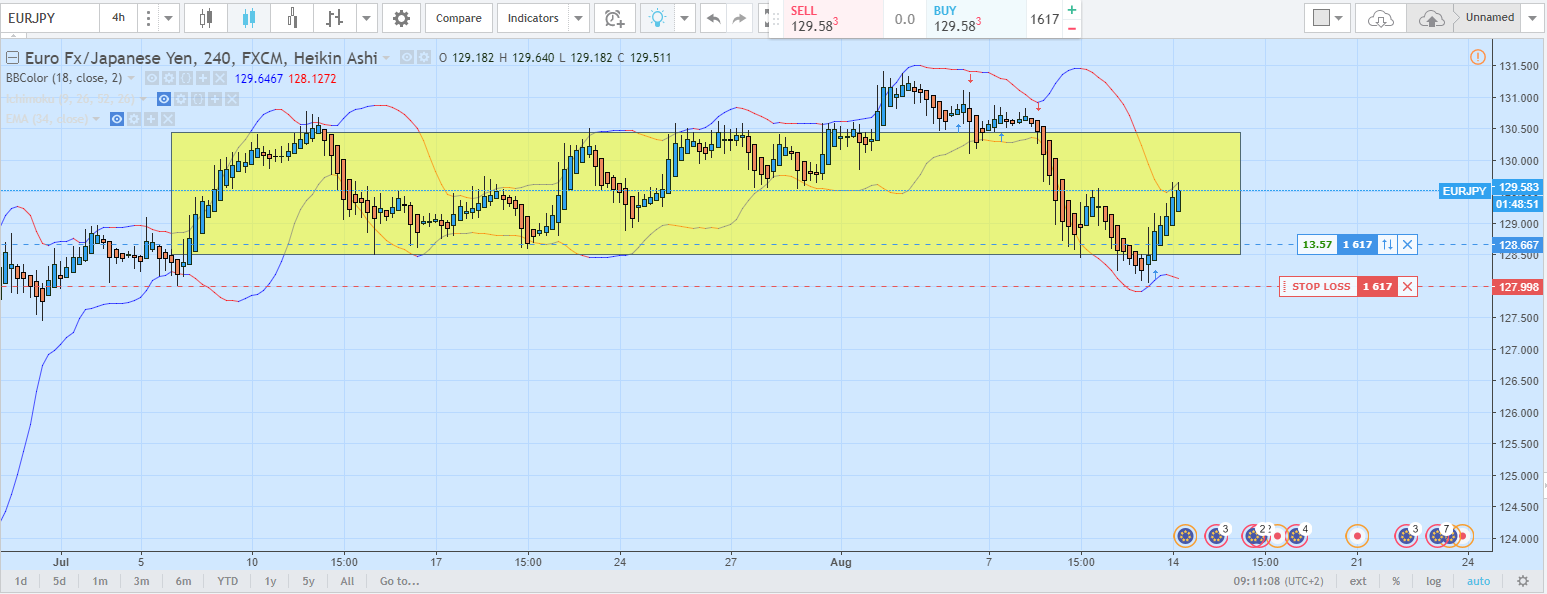
Task: Open Indicators favorites dropdown arrow
Action: tap(578, 18)
